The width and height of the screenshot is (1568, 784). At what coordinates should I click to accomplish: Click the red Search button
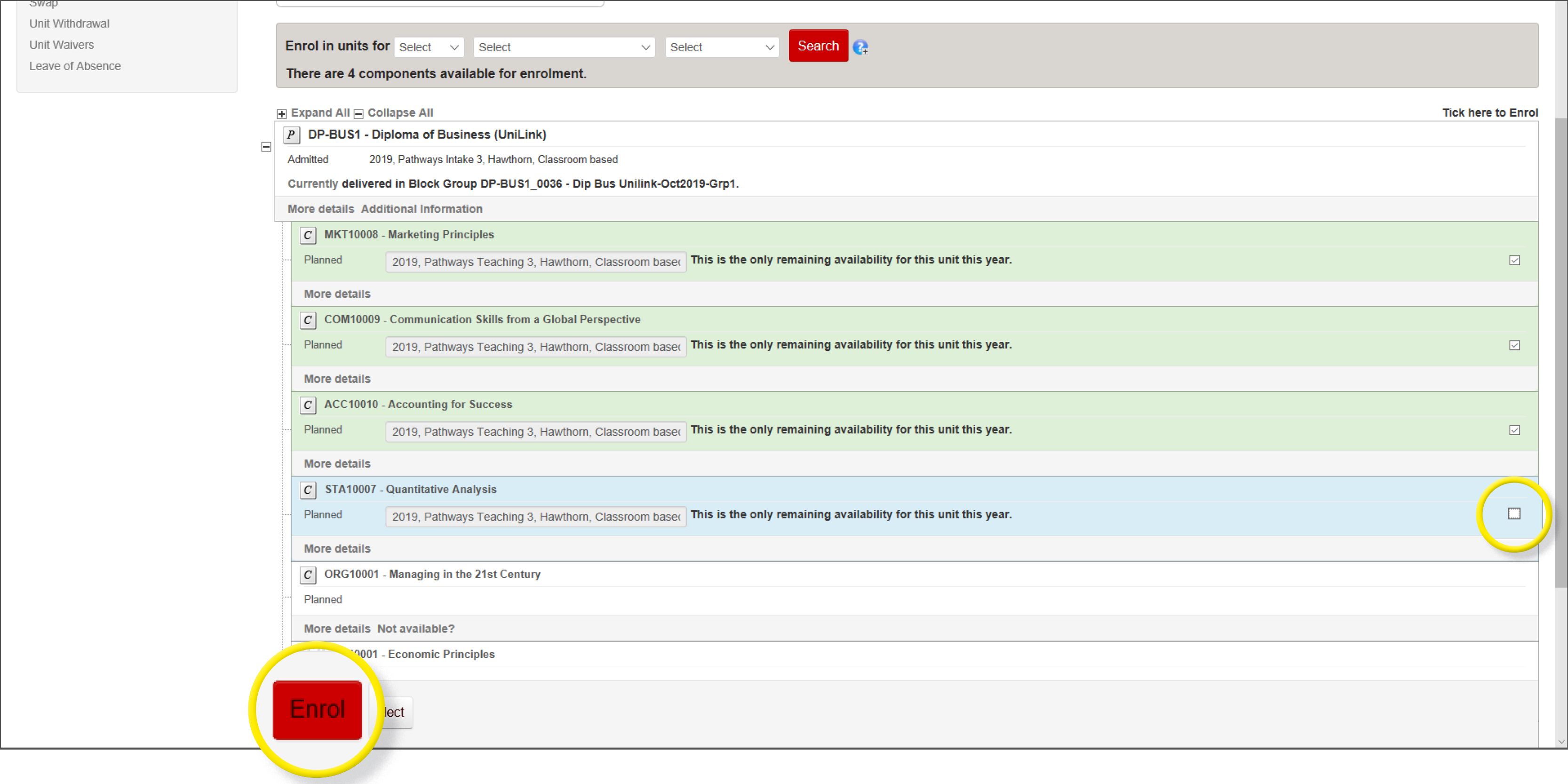point(818,46)
